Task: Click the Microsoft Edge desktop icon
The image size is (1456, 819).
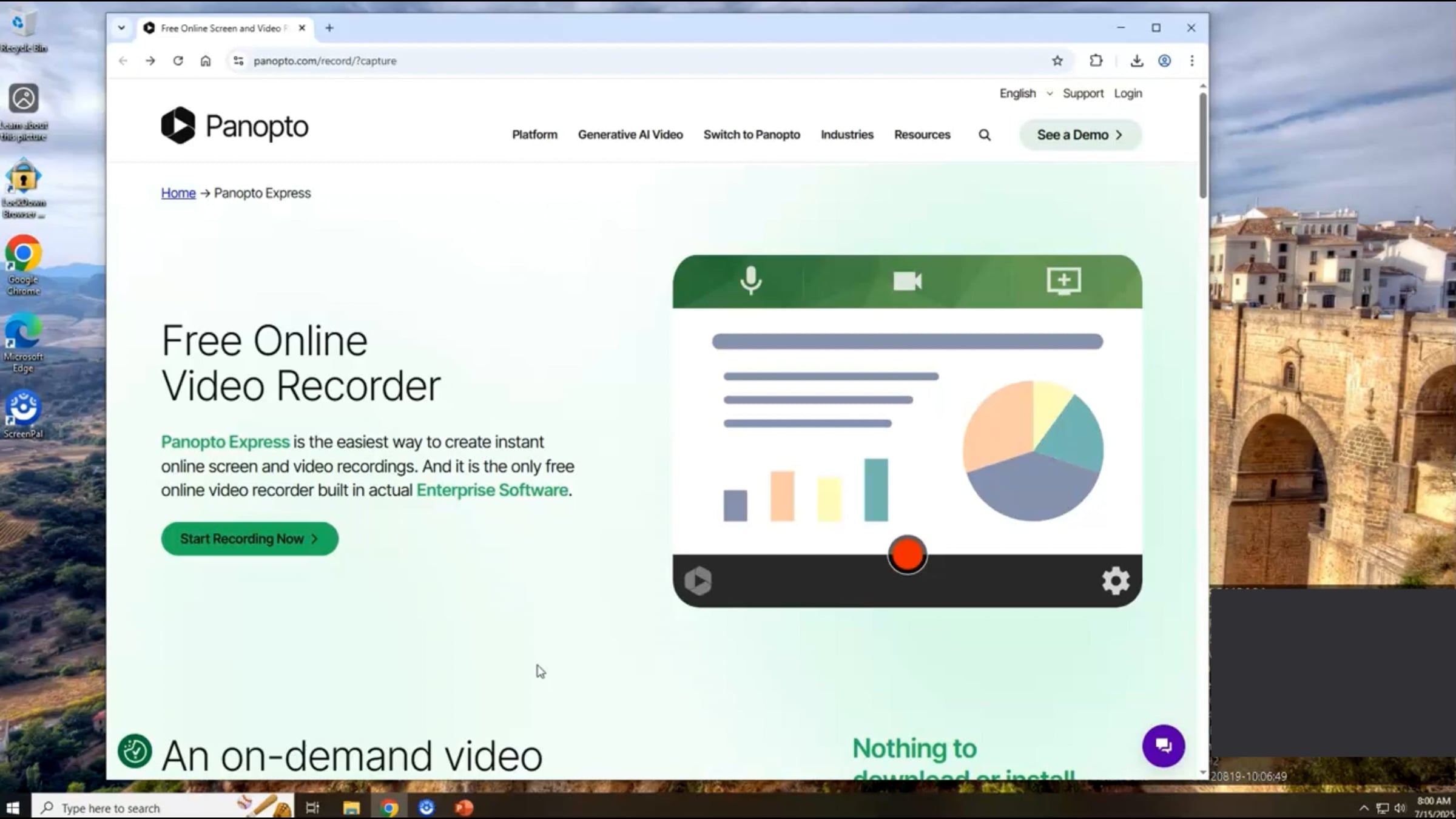Action: 23,343
